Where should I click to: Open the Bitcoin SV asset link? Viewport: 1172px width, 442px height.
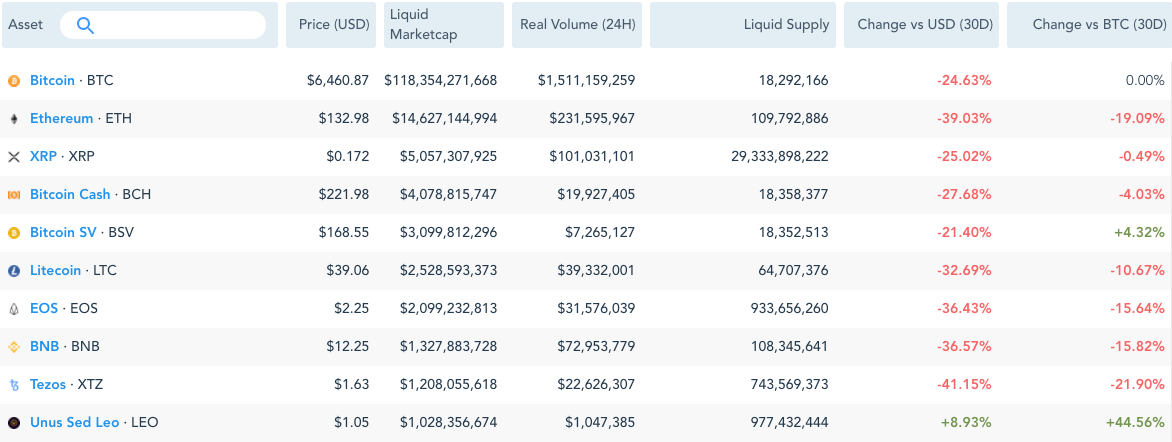pyautogui.click(x=63, y=233)
